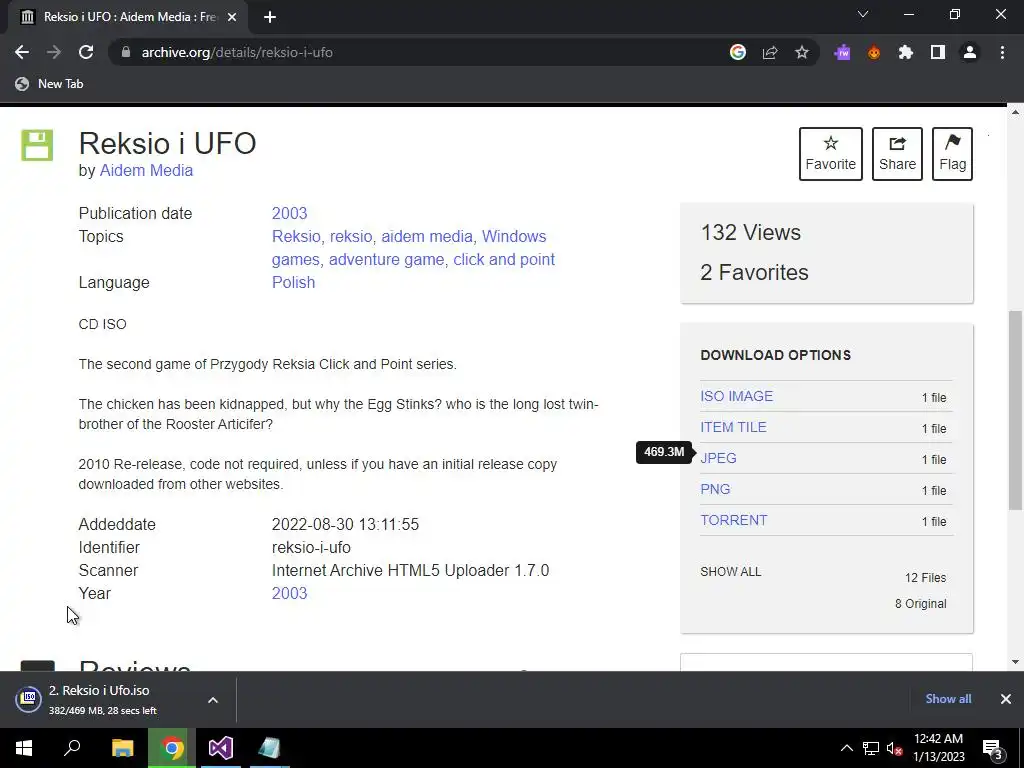Share this page using the address bar icon

pyautogui.click(x=770, y=52)
